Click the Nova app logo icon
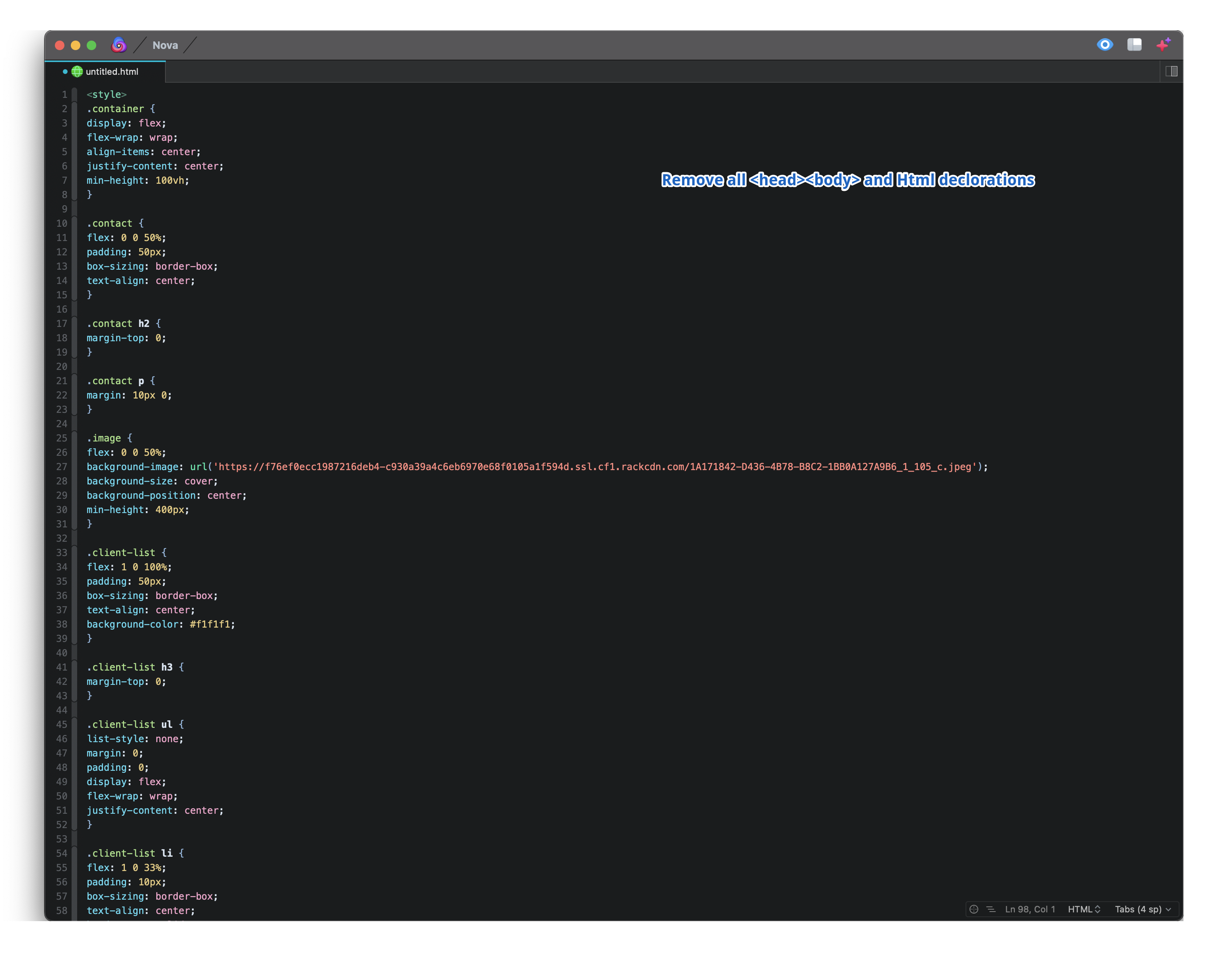1228x980 pixels. tap(119, 45)
